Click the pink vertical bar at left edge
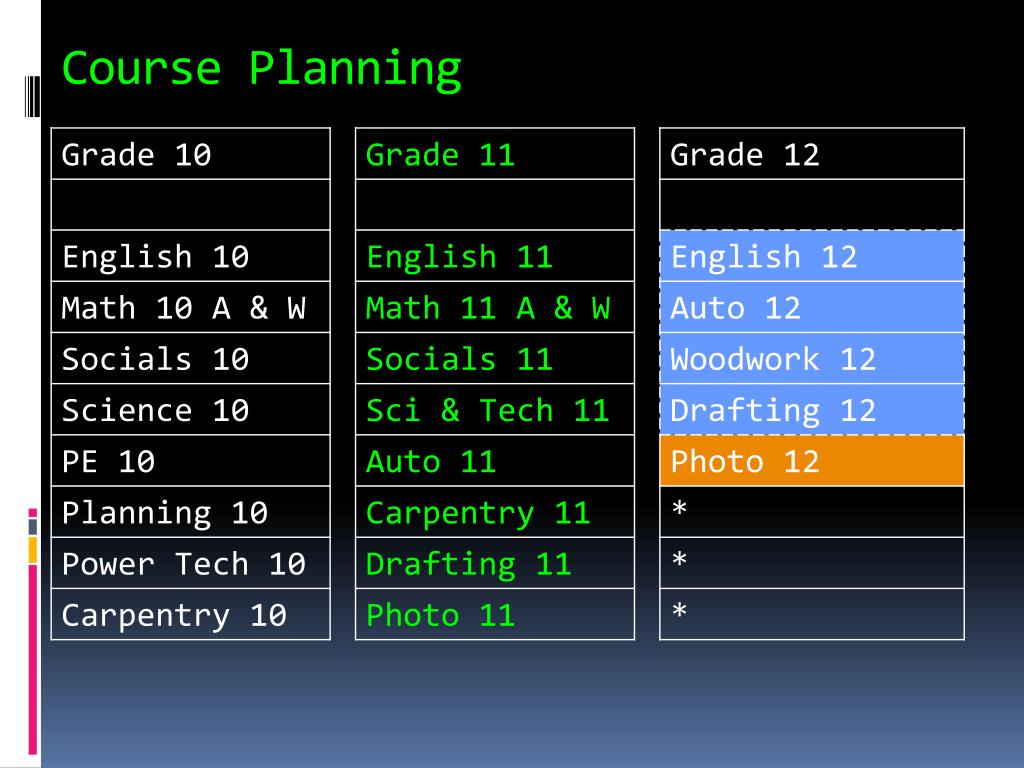The width and height of the screenshot is (1024, 768). (33, 660)
